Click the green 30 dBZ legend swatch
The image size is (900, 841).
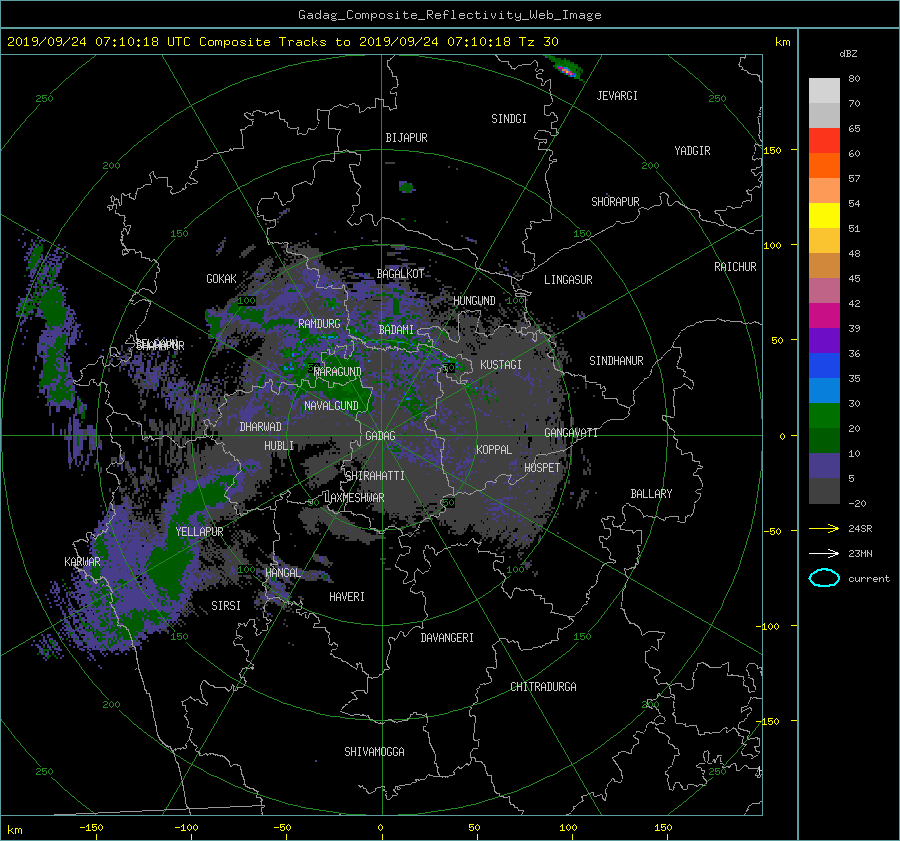click(x=824, y=416)
